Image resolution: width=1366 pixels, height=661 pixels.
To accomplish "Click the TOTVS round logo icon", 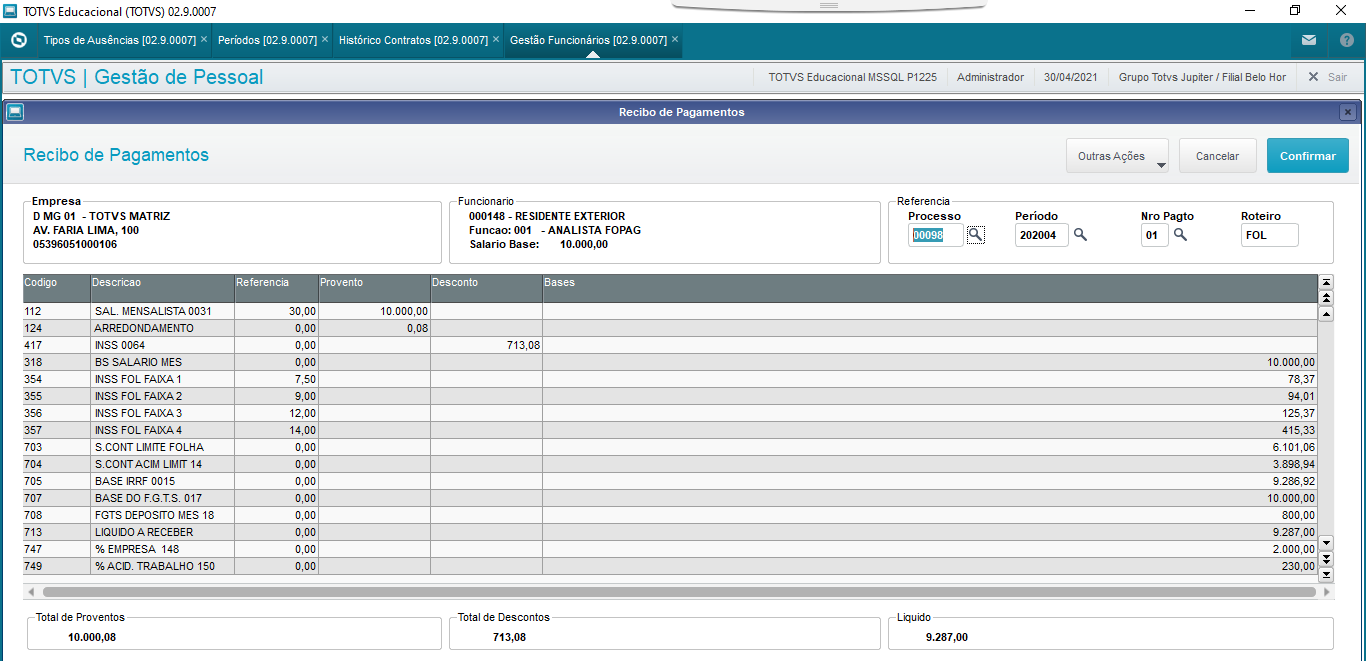I will [18, 40].
